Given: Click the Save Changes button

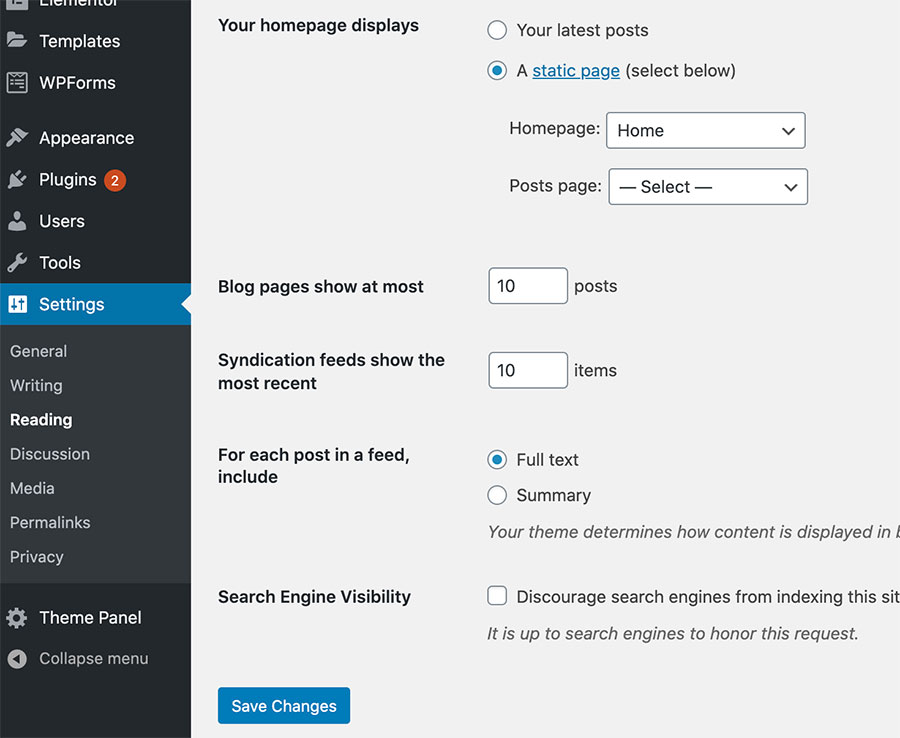Looking at the screenshot, I should (284, 705).
